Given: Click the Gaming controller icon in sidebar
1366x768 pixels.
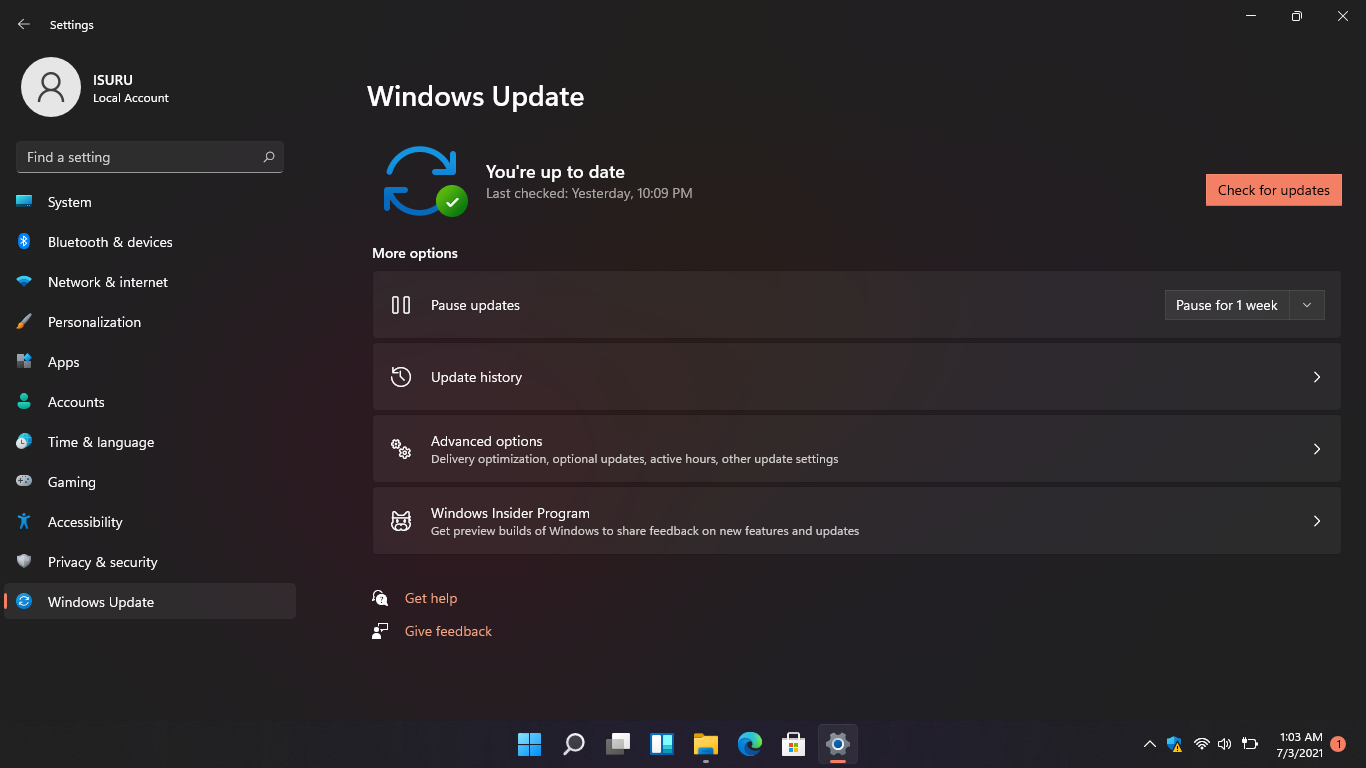Looking at the screenshot, I should [24, 482].
